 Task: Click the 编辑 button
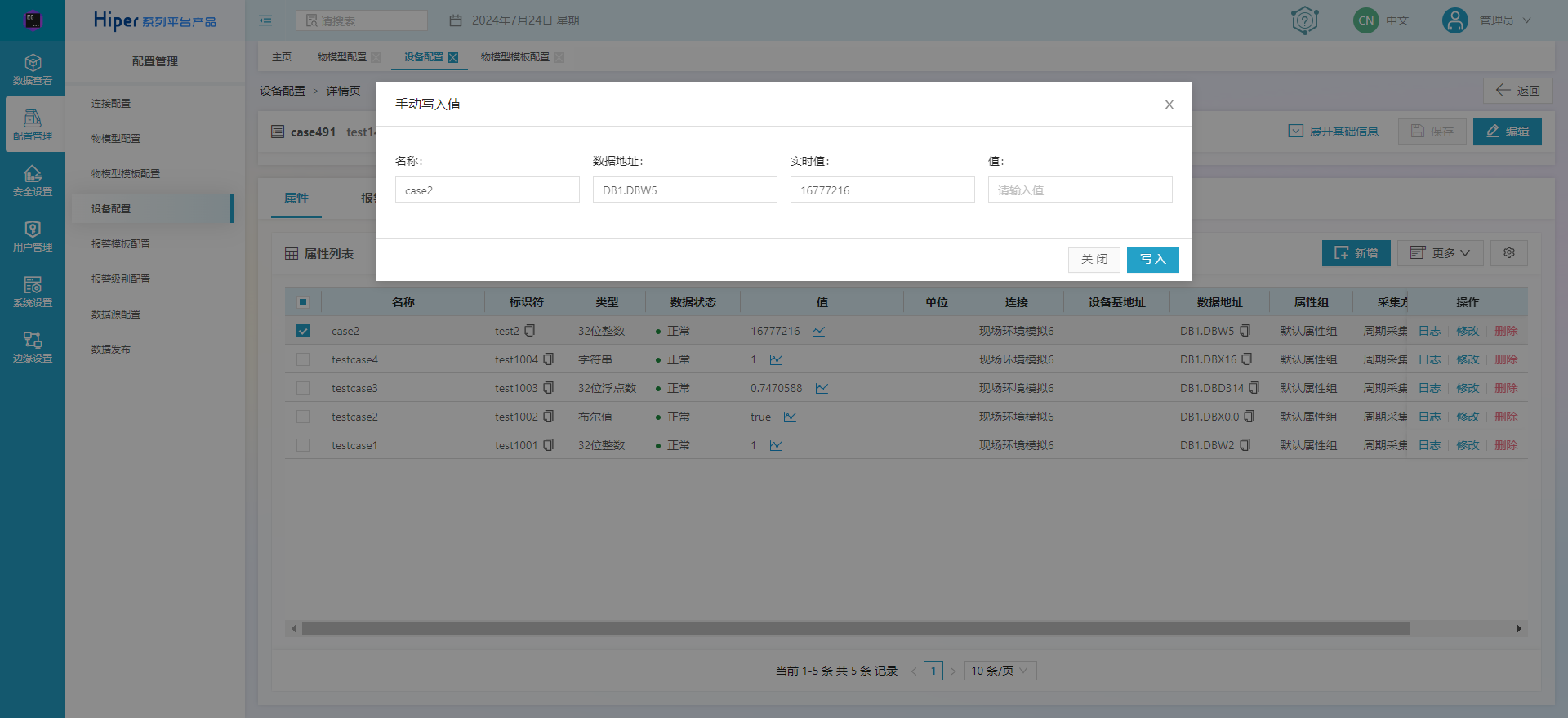coord(1508,132)
